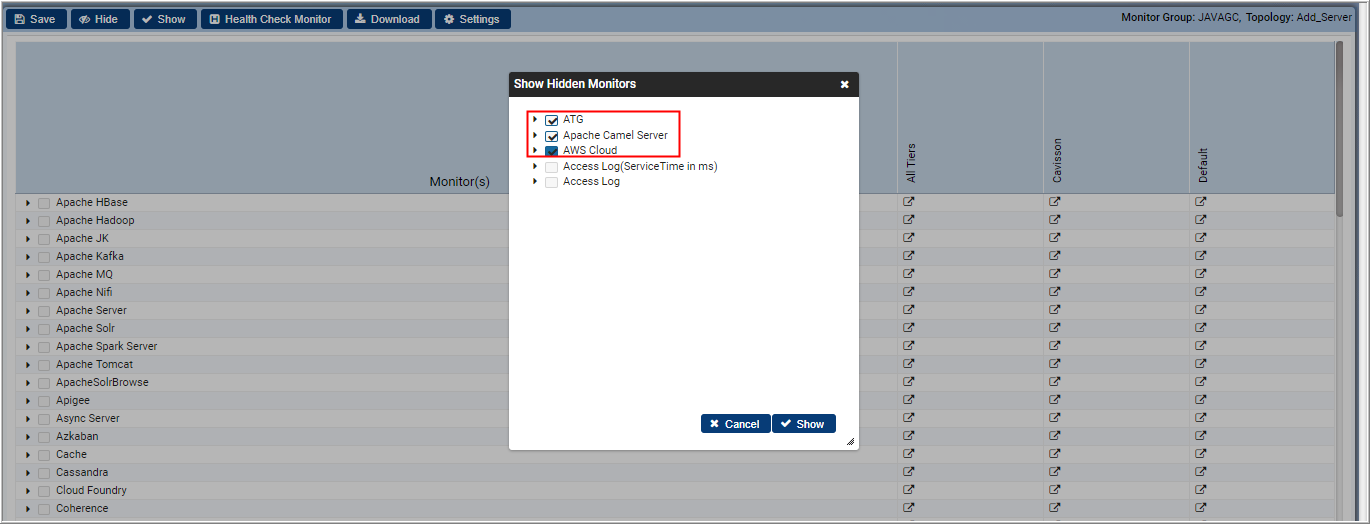
Task: Check the Access Log(ServiceTime in ms) checkbox
Action: 551,167
